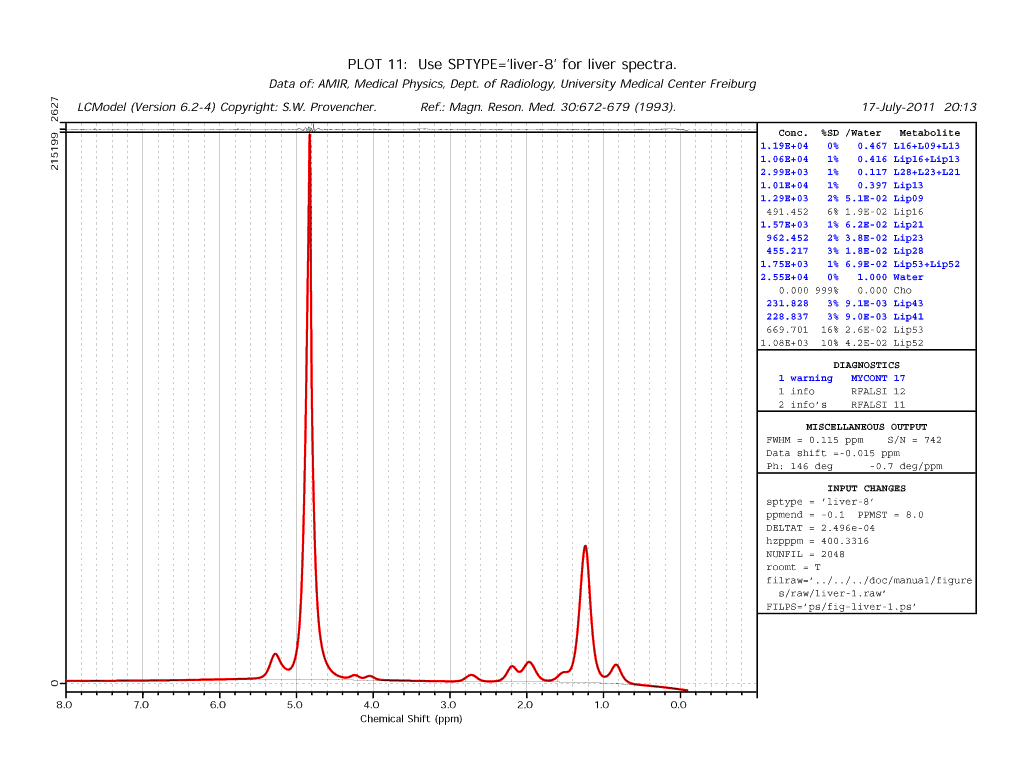Click the '%SD' column header
Viewport: 1024px width, 770px height.
[830, 133]
